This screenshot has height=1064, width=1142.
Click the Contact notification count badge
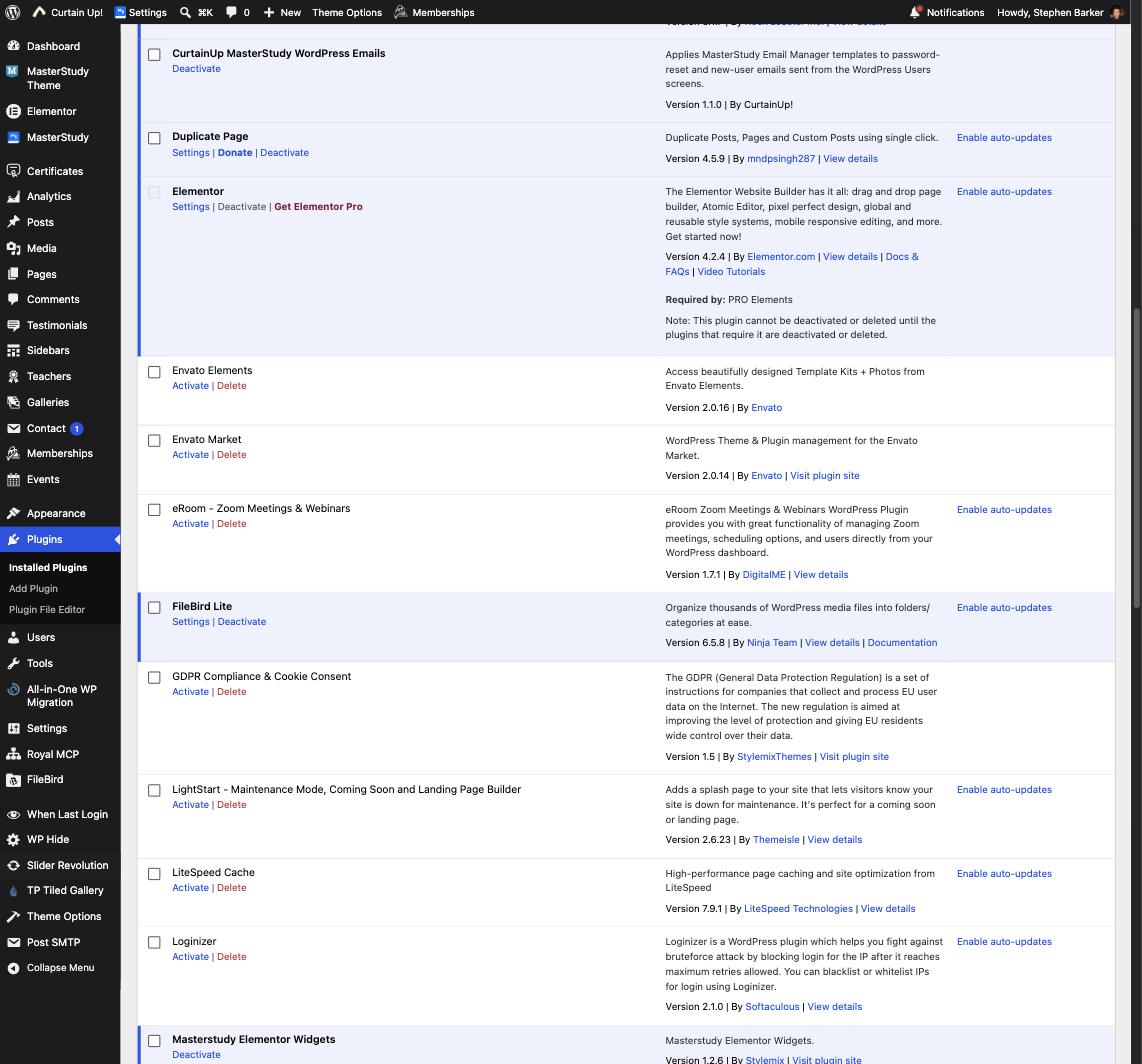(x=76, y=429)
